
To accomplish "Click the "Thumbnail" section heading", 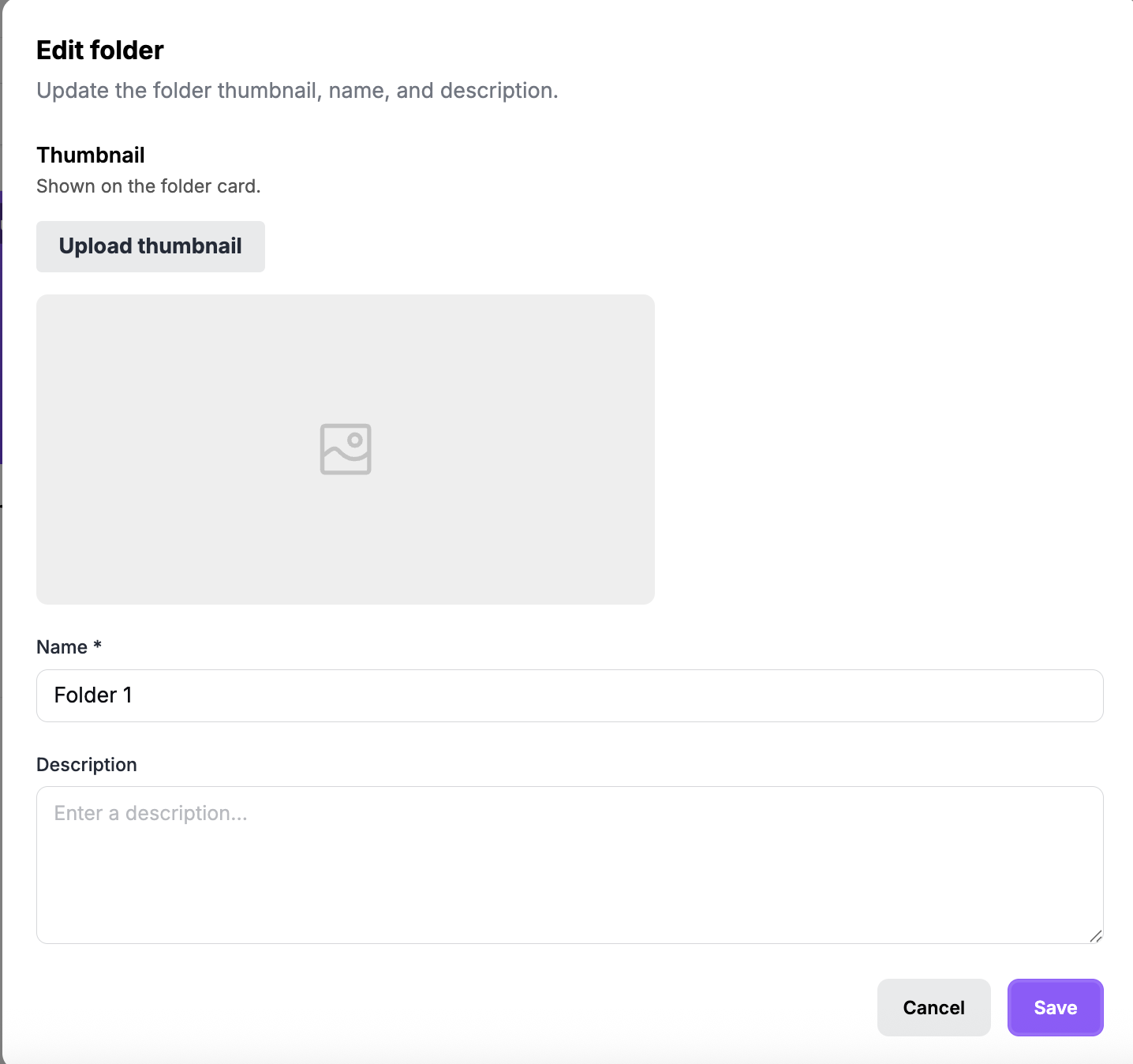I will 91,155.
